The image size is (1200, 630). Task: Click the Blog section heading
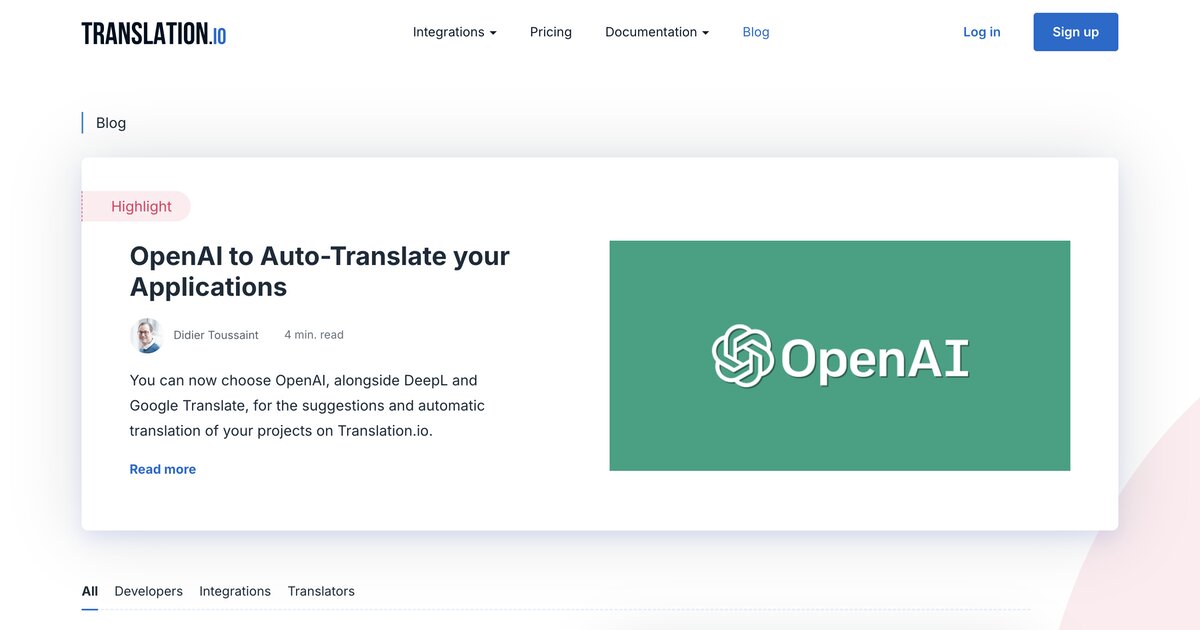[110, 122]
